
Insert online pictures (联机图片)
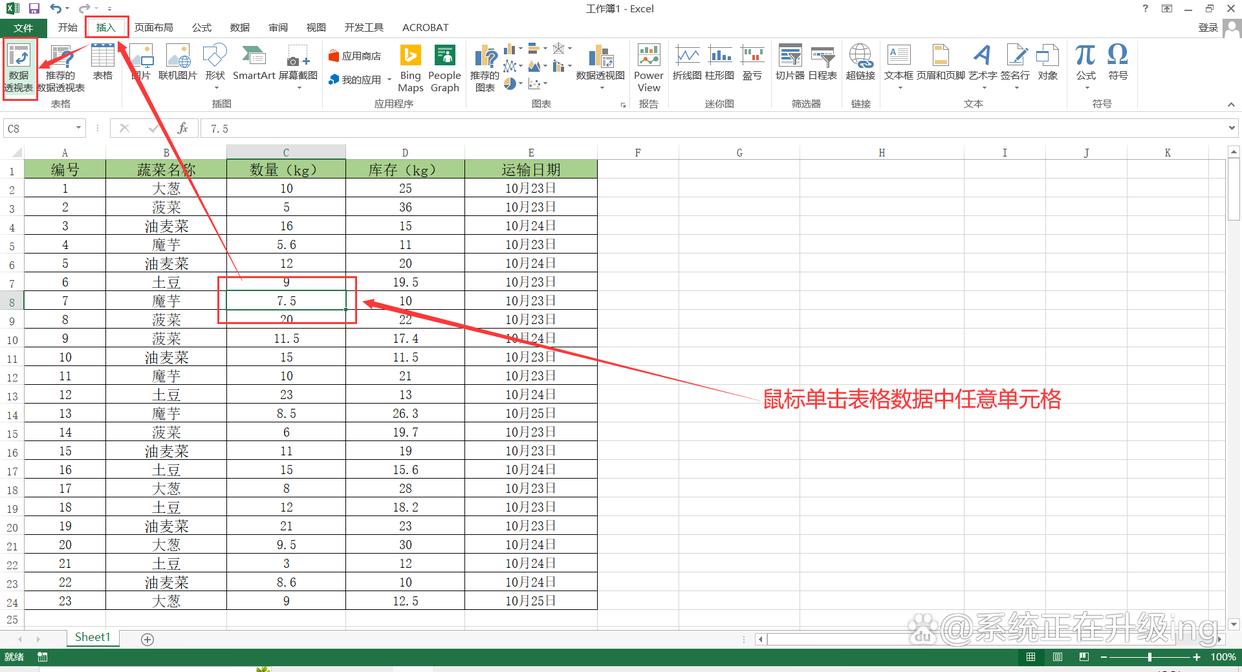coord(178,63)
